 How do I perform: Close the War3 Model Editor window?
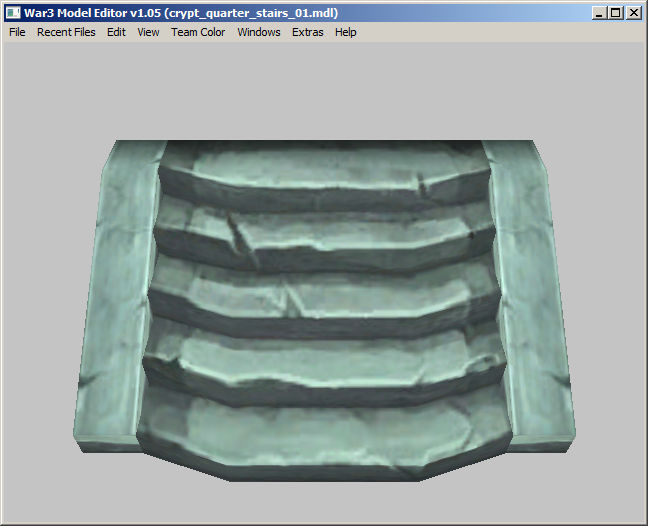[x=634, y=13]
